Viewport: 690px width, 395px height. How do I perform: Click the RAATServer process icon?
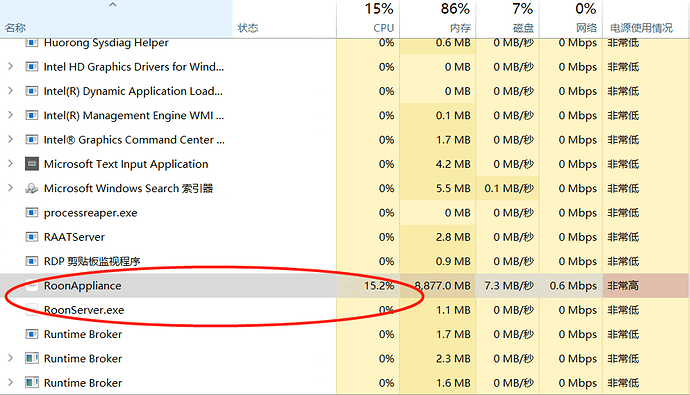[x=32, y=237]
